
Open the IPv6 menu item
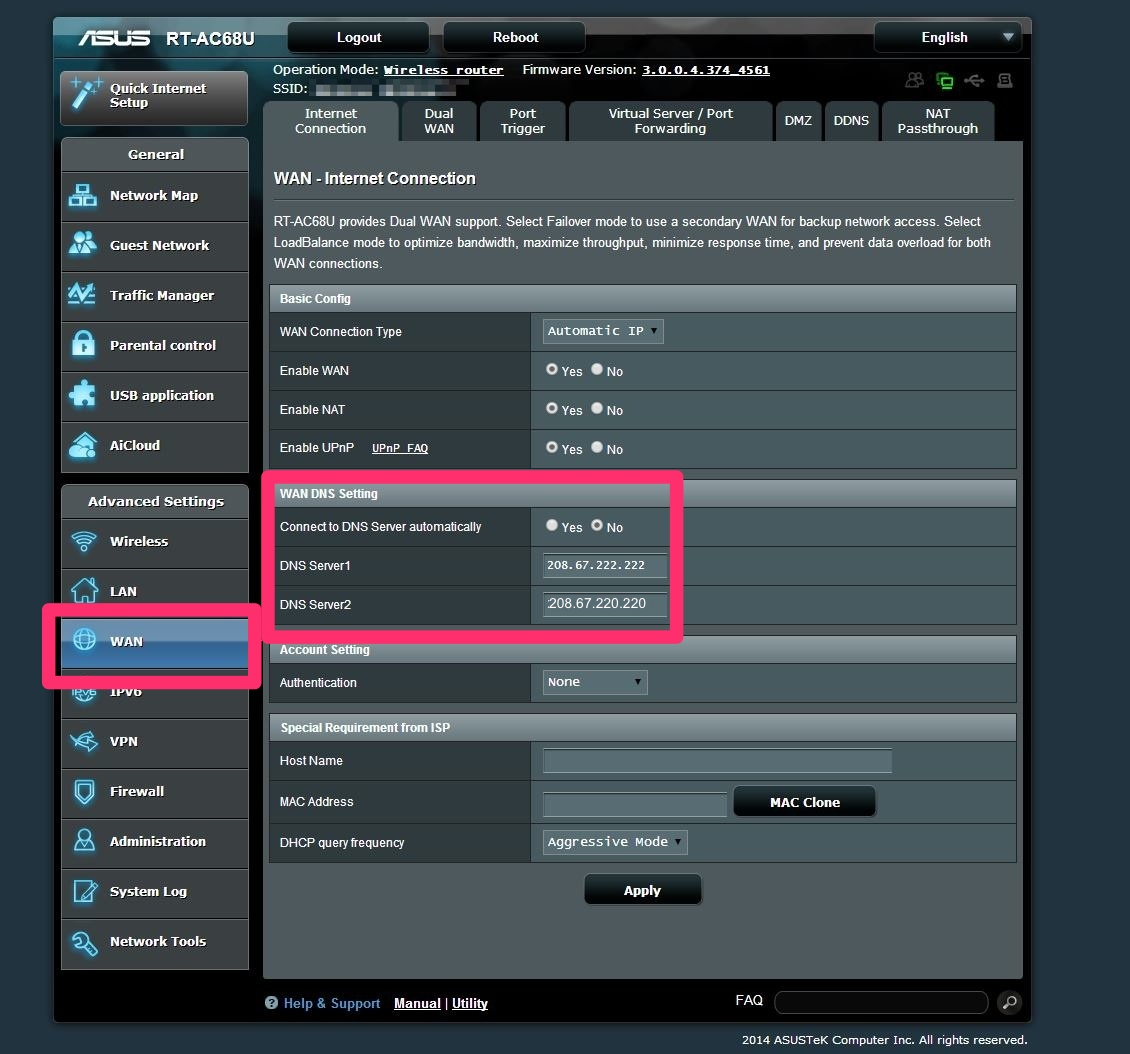click(x=155, y=695)
